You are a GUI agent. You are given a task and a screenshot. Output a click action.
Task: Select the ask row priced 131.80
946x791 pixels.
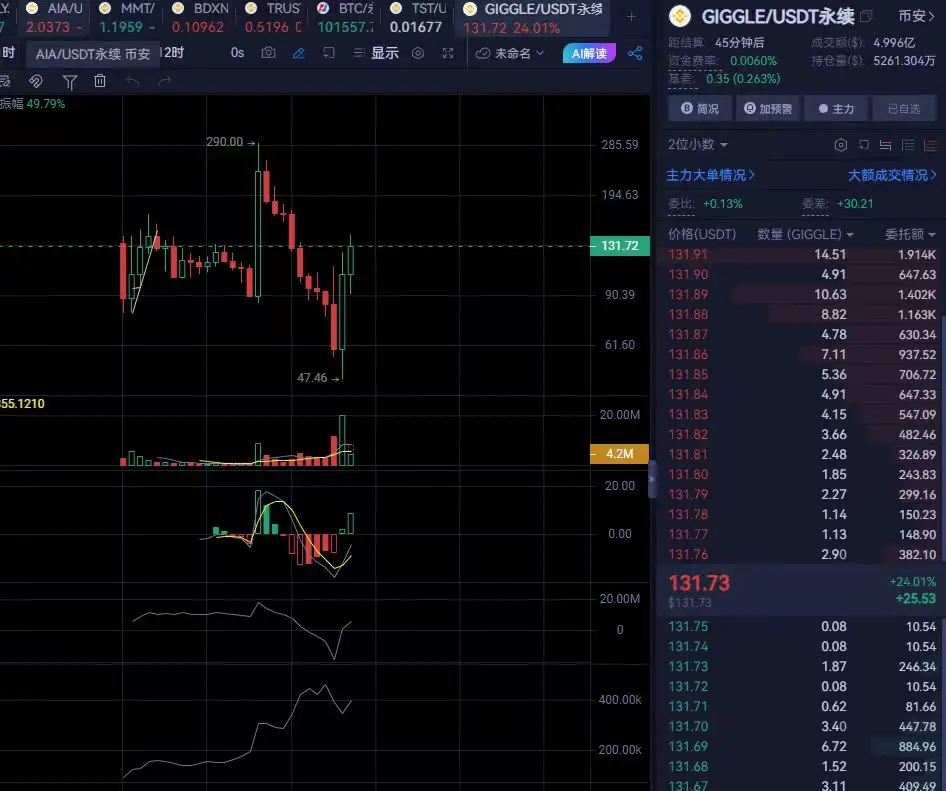[x=802, y=474]
